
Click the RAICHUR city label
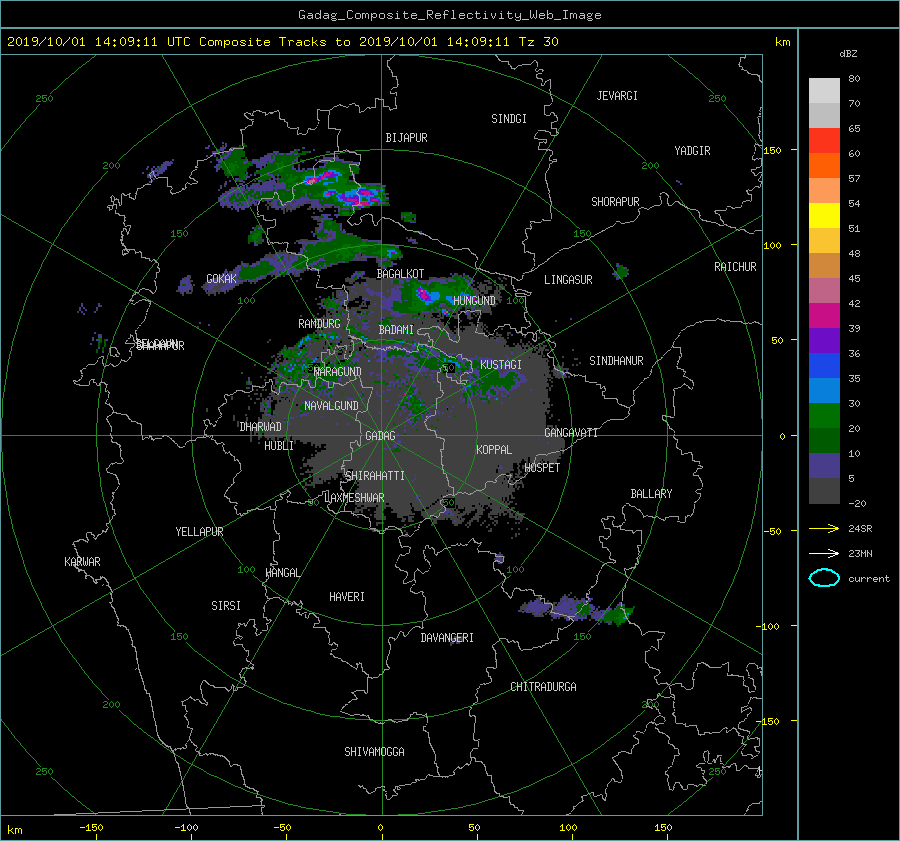tap(735, 267)
